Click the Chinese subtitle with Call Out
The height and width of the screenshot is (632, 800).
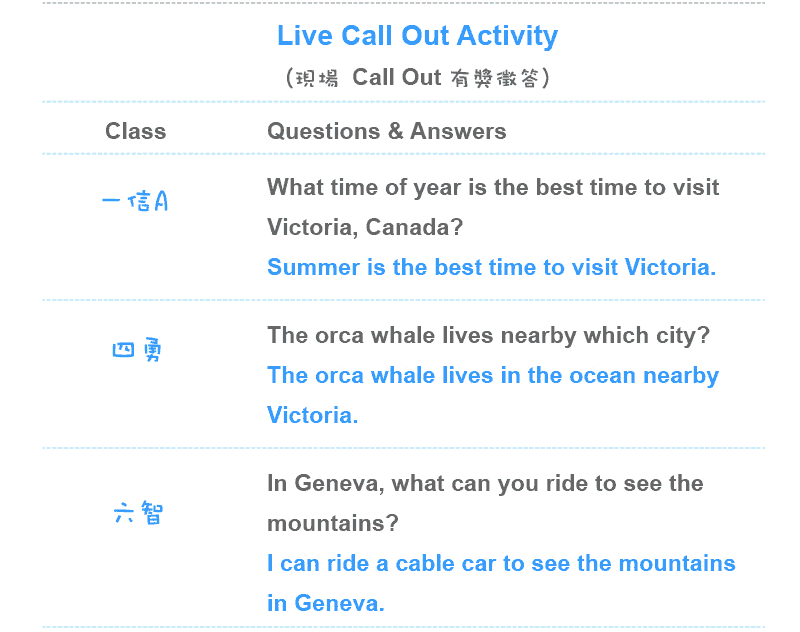click(x=417, y=78)
